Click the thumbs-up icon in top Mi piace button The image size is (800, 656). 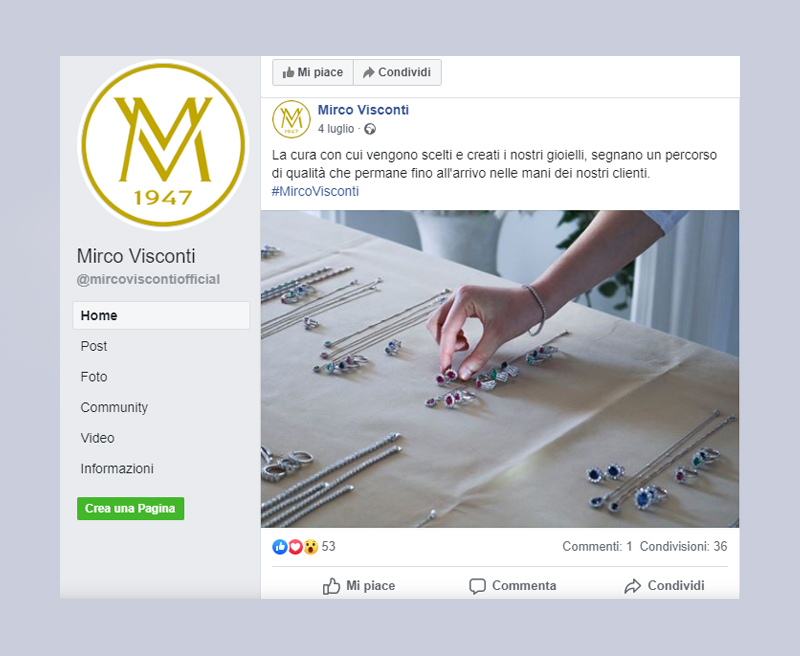(x=288, y=72)
